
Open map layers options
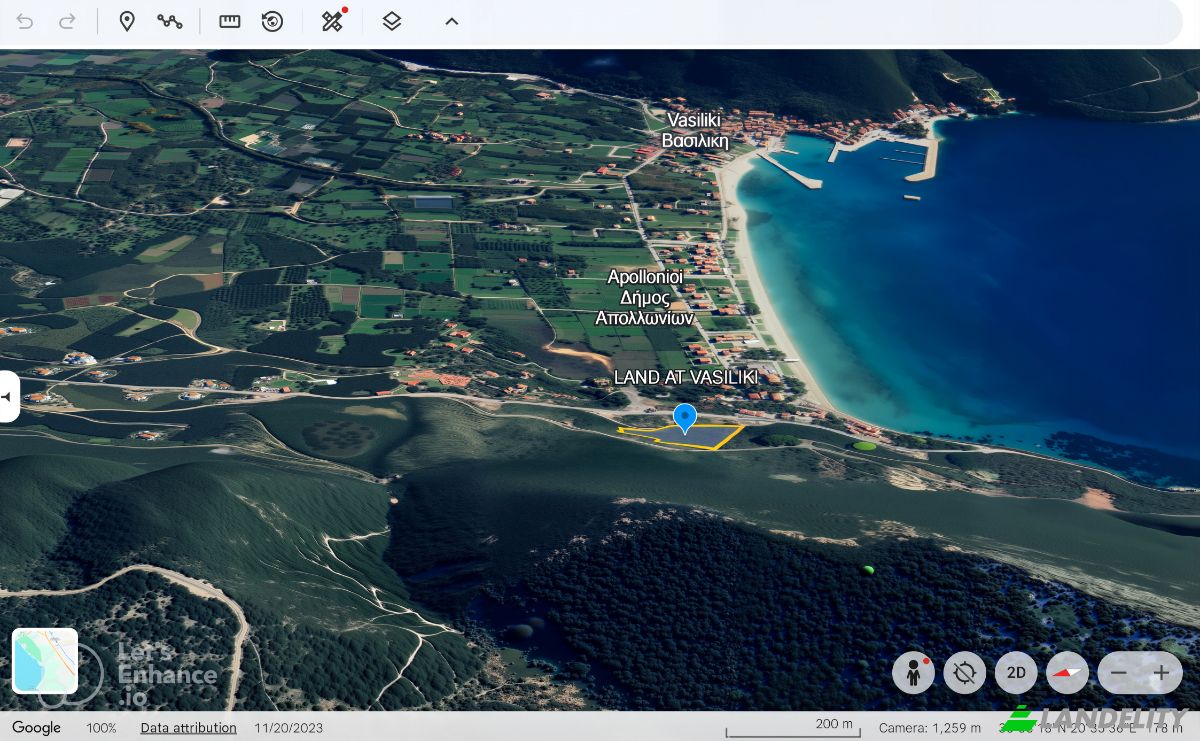392,21
